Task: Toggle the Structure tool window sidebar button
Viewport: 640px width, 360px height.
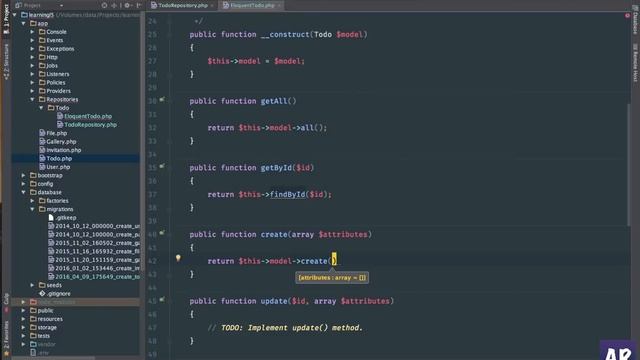Action: [6, 62]
